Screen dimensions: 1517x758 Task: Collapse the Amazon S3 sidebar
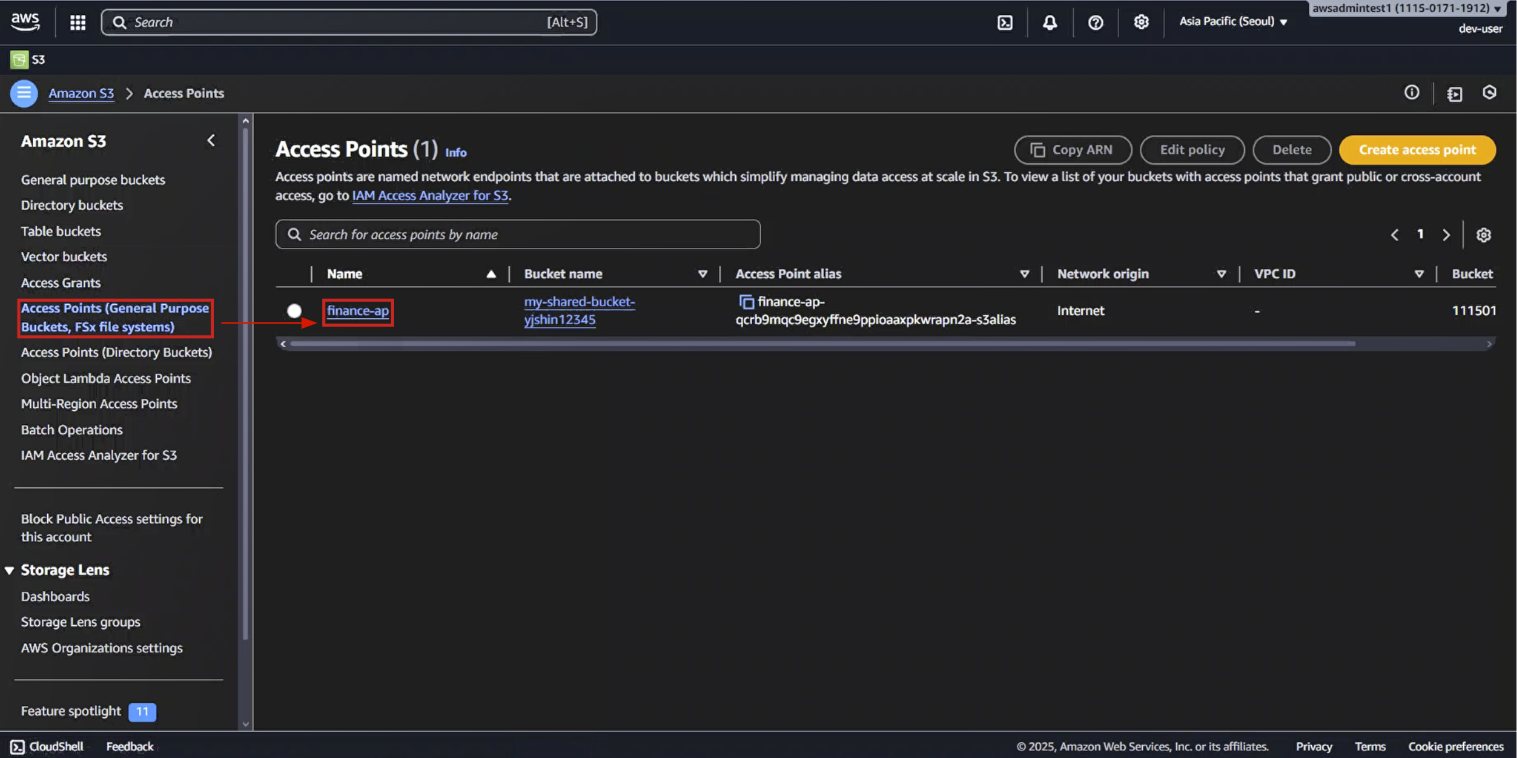(211, 141)
